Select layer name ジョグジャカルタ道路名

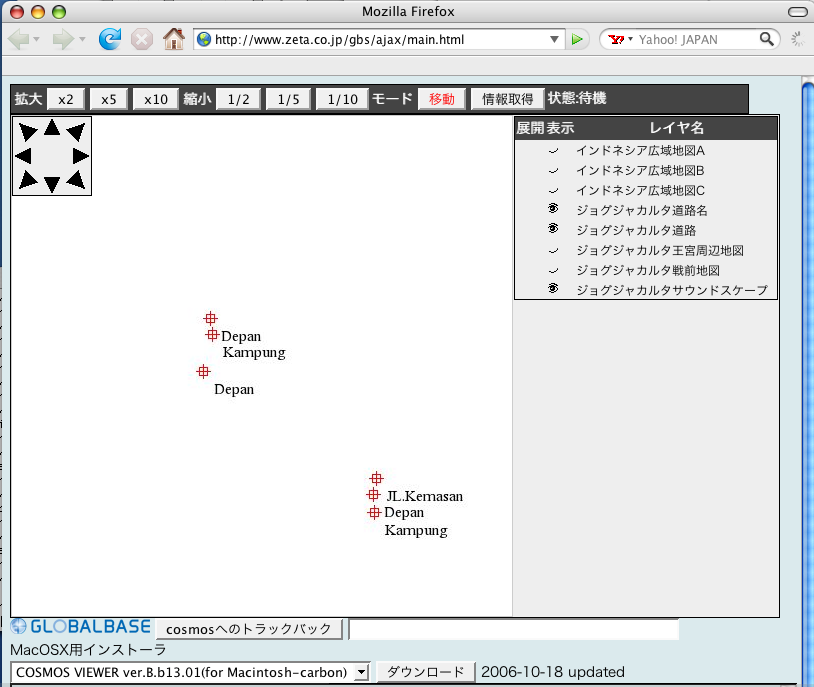pyautogui.click(x=642, y=210)
